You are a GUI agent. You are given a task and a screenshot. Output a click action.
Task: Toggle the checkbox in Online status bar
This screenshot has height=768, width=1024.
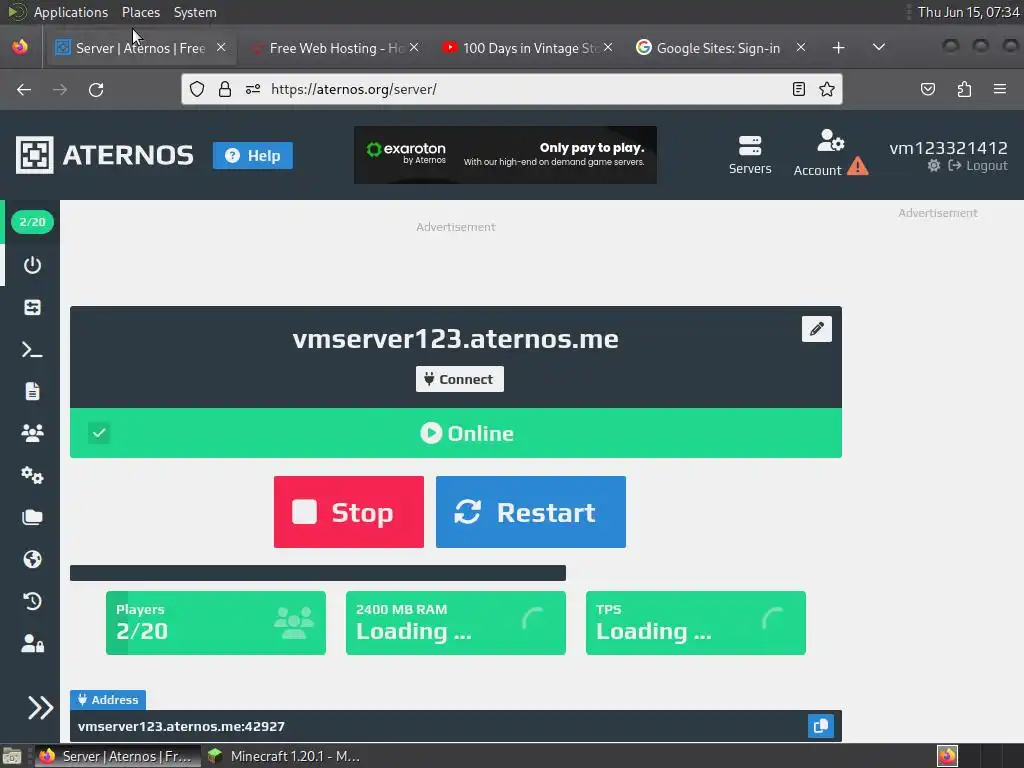click(99, 433)
